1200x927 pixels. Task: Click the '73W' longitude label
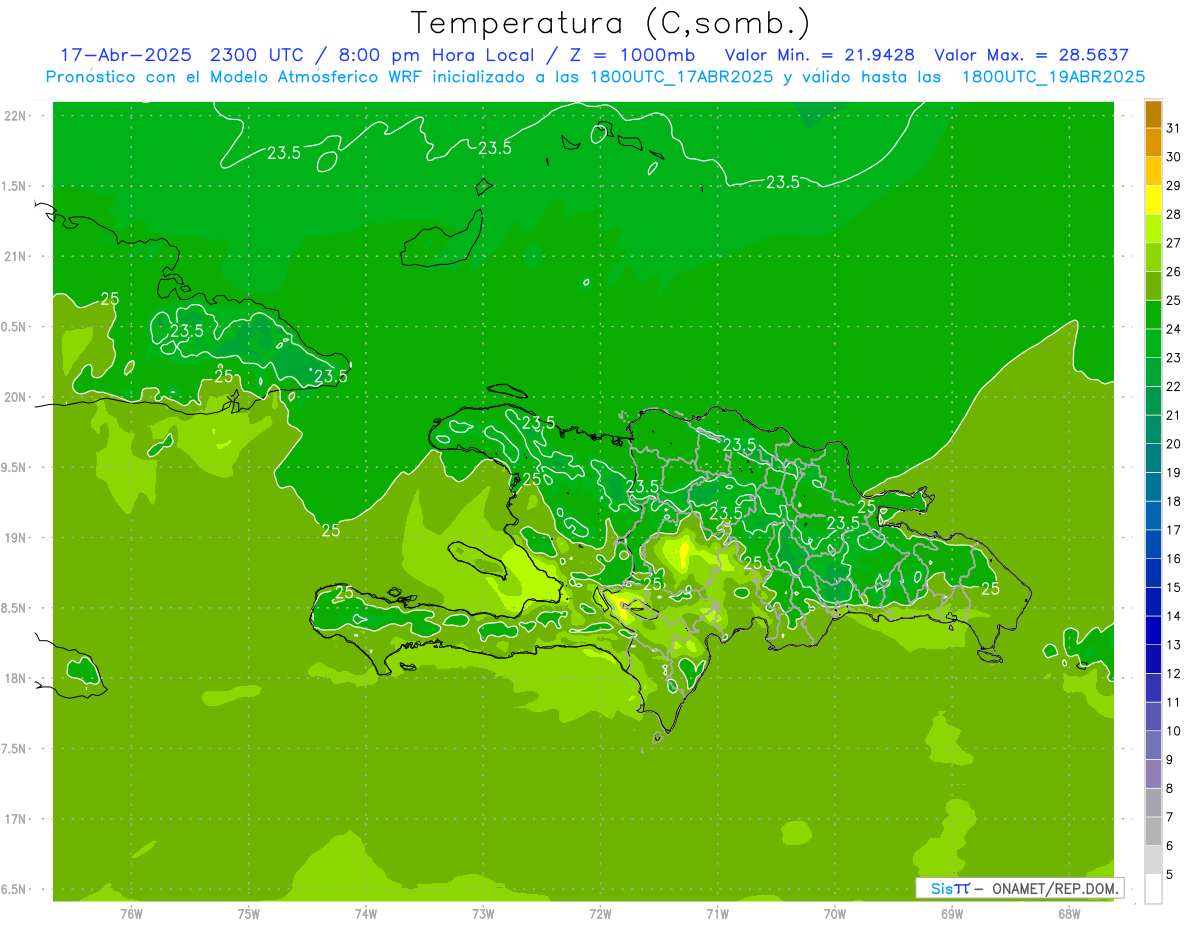click(x=483, y=913)
